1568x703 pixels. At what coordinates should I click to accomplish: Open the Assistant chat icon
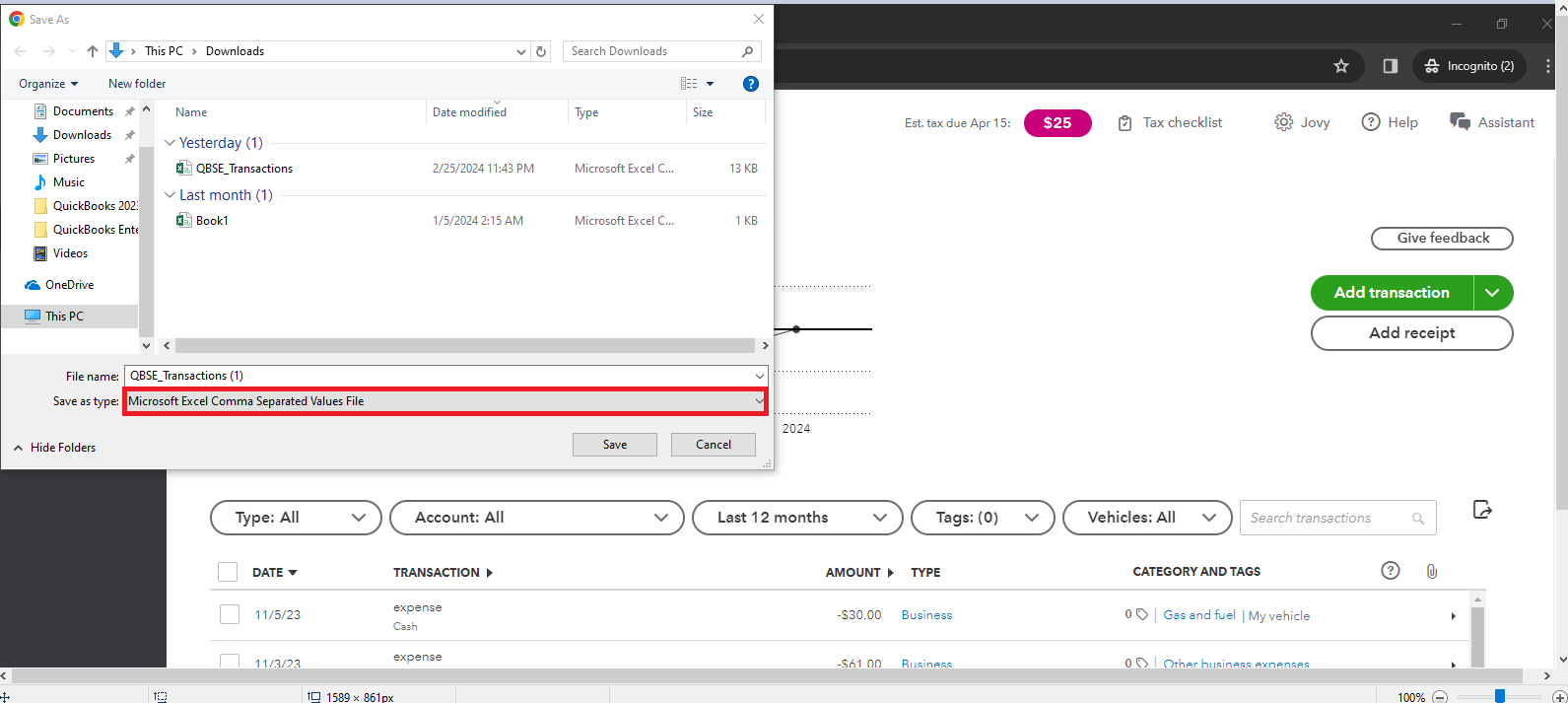(1460, 122)
